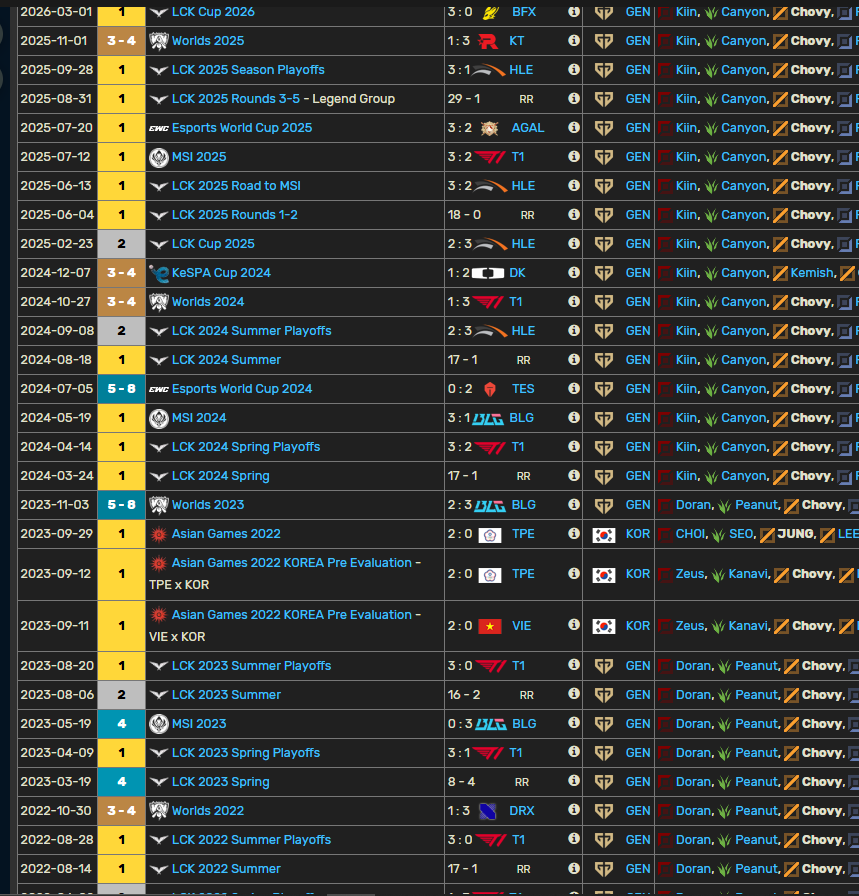Click the info icon in Worlds 2025 row
Image resolution: width=859 pixels, height=896 pixels.
tap(574, 41)
